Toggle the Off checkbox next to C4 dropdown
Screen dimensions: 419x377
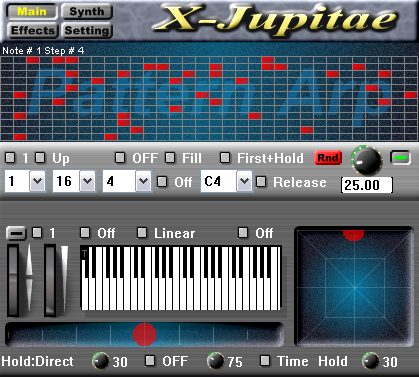click(x=162, y=182)
